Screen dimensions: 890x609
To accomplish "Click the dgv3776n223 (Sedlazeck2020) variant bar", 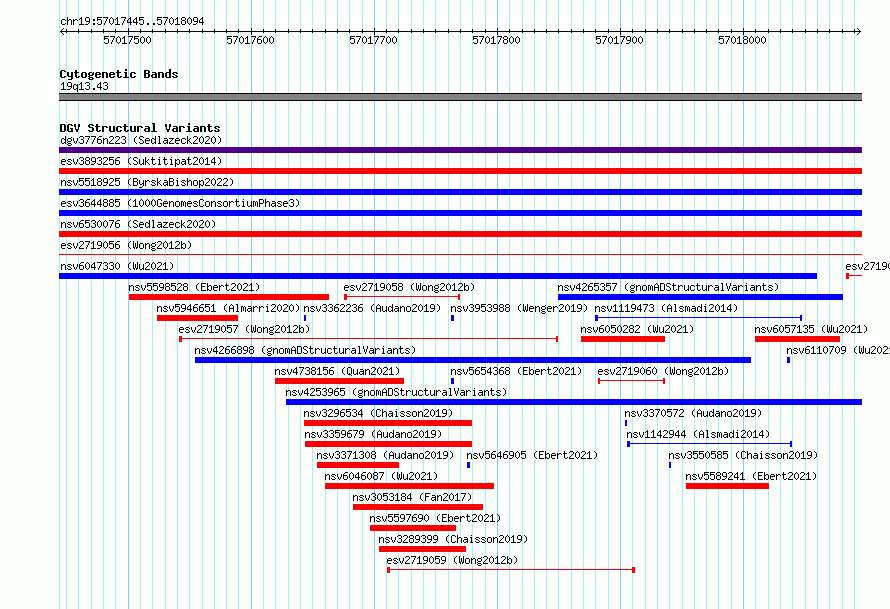I will 460,150.
